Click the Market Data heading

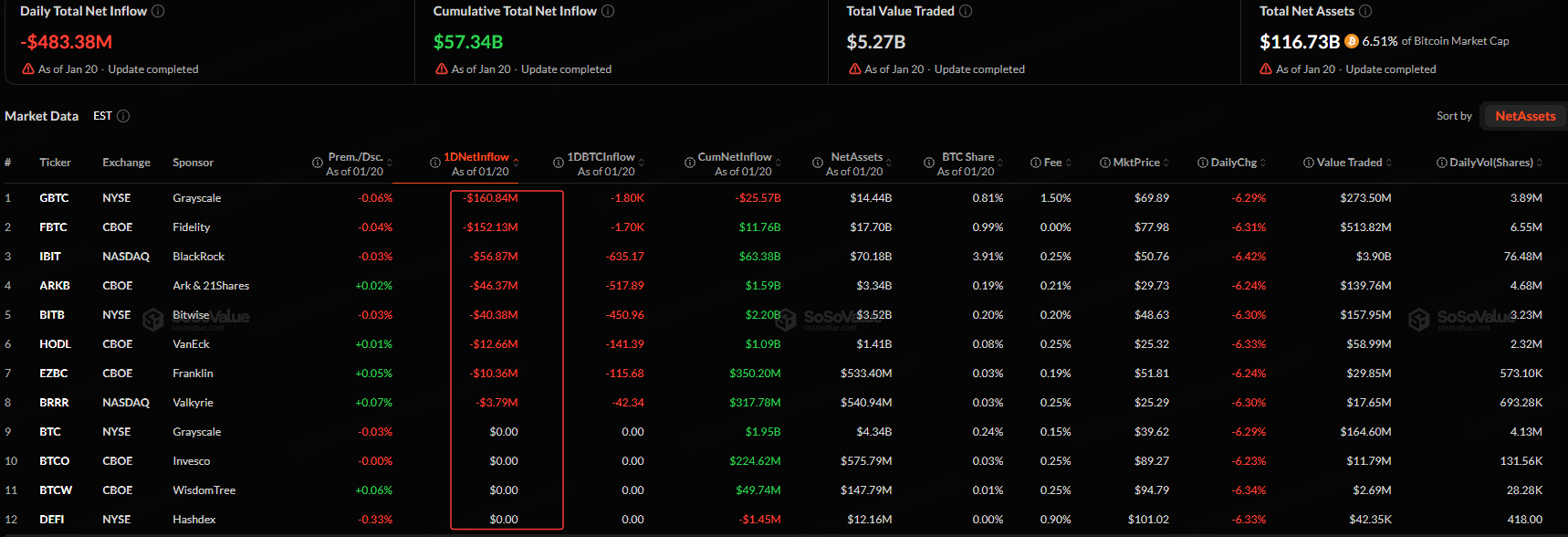(x=42, y=116)
